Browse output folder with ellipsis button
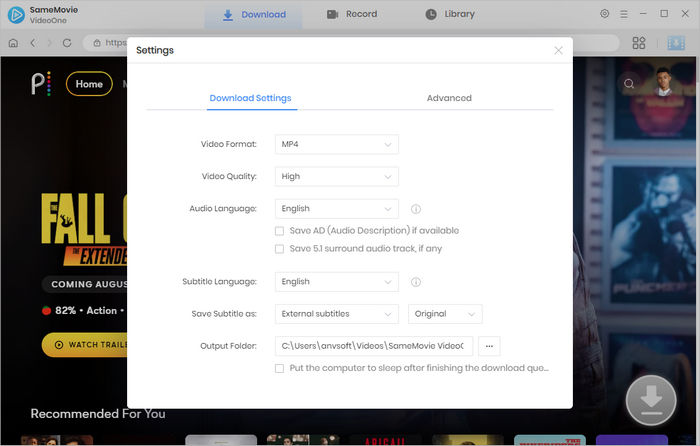The image size is (700, 446). (x=489, y=346)
